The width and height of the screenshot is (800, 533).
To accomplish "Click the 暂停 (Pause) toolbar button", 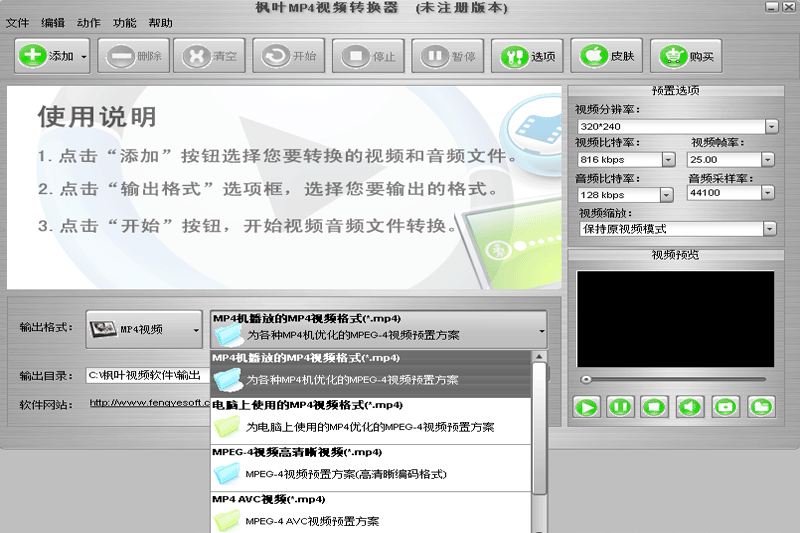I will point(448,56).
